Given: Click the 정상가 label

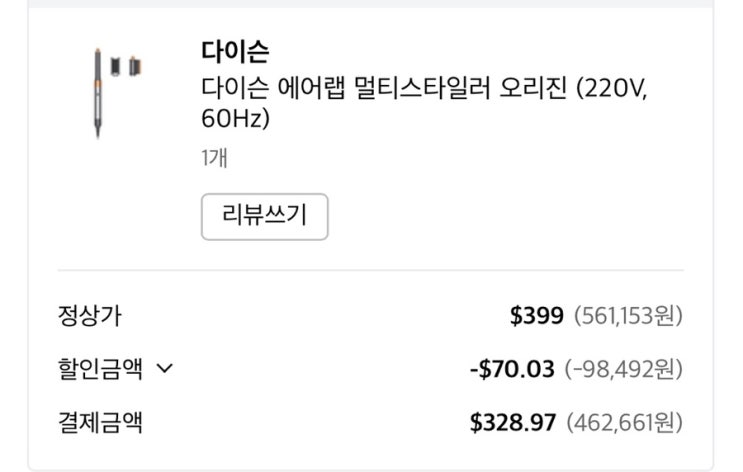Looking at the screenshot, I should tap(89, 317).
